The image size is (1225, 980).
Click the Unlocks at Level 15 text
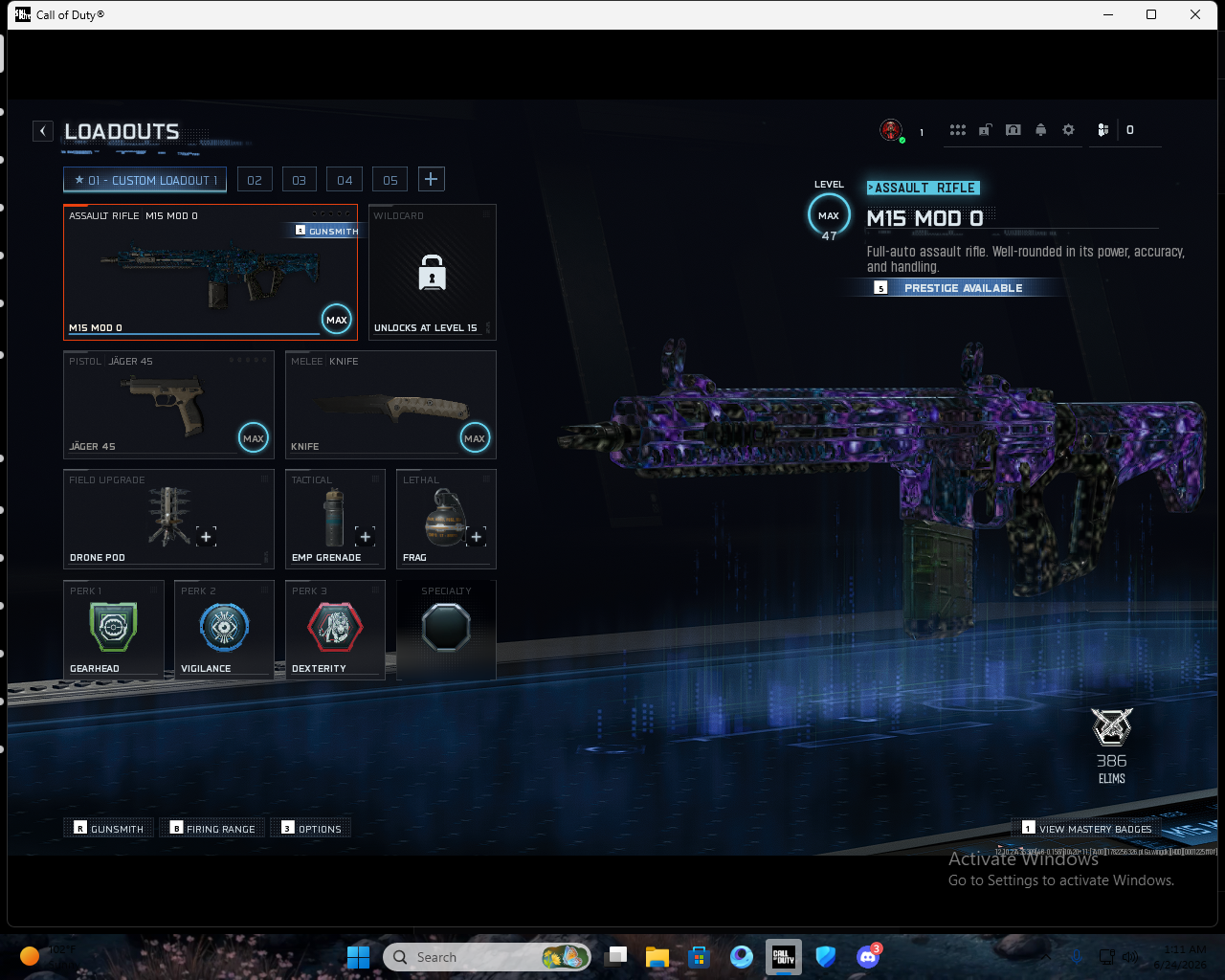426,327
